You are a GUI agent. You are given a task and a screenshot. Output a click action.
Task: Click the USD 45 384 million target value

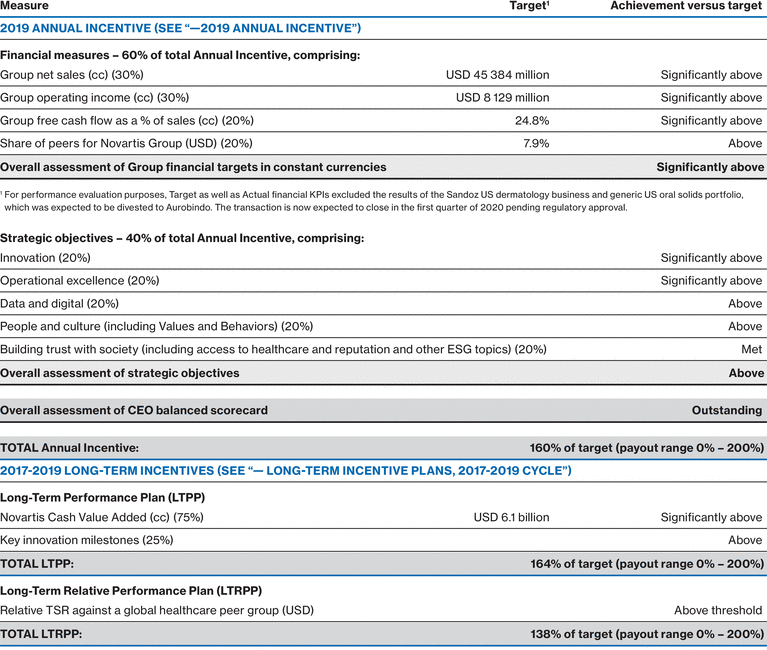(497, 75)
